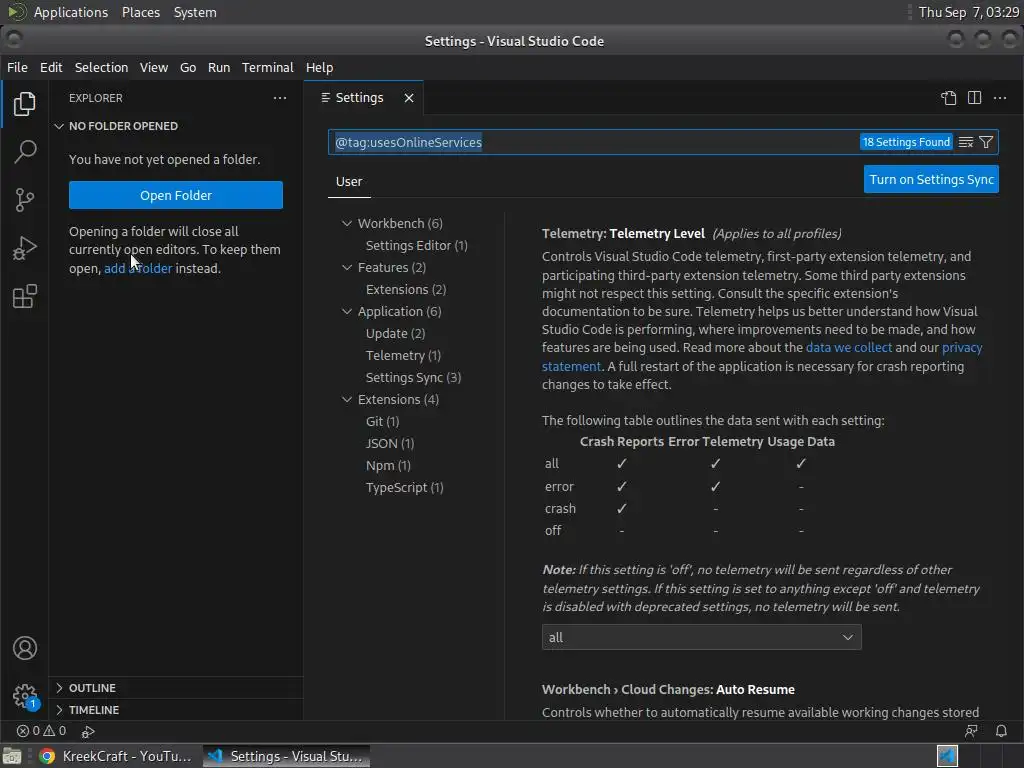Collapse the Application (6) tree group

(x=347, y=312)
